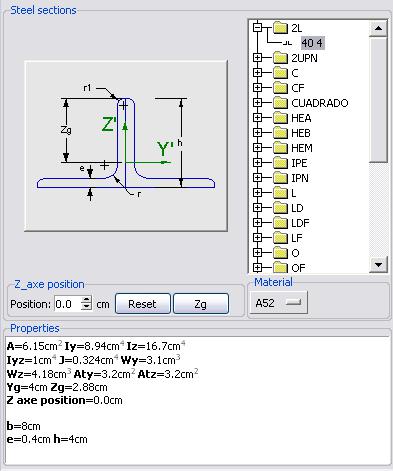This screenshot has width=393, height=471.
Task: Click the CUADRADO folder icon
Action: (280, 103)
